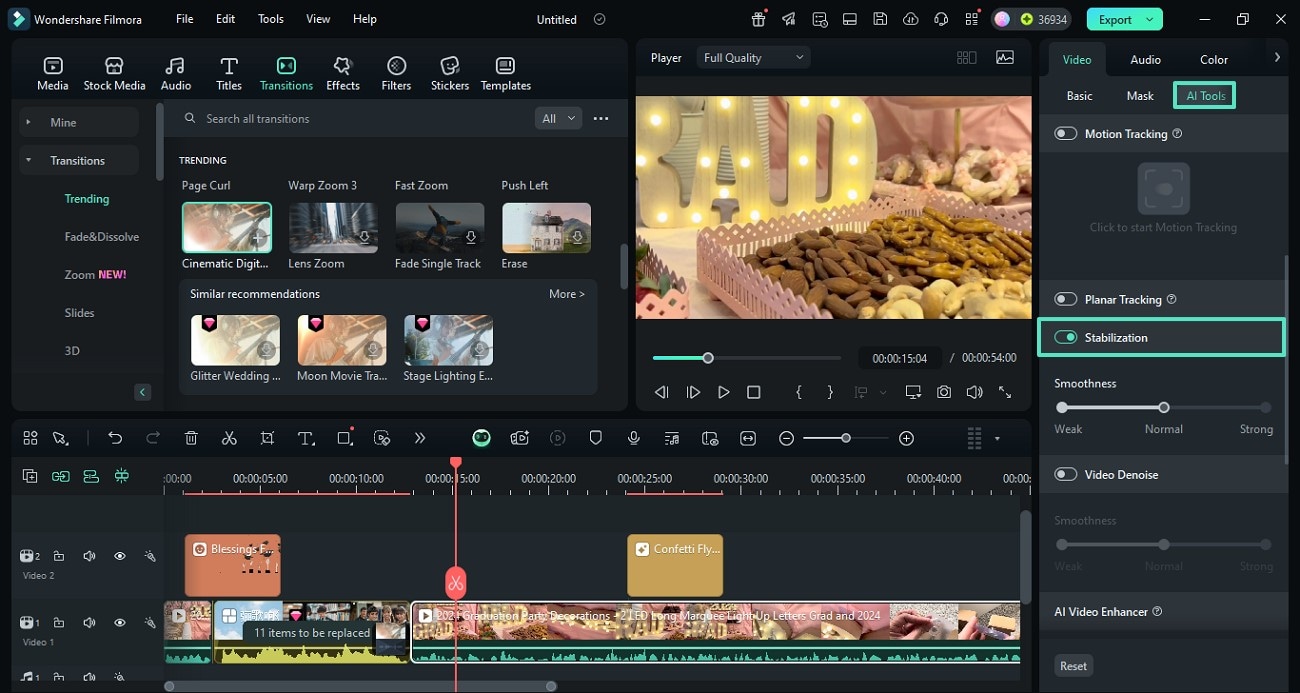Screen dimensions: 1300x693
Task: Click the Undo arrow in timeline toolbar
Action: (115, 438)
